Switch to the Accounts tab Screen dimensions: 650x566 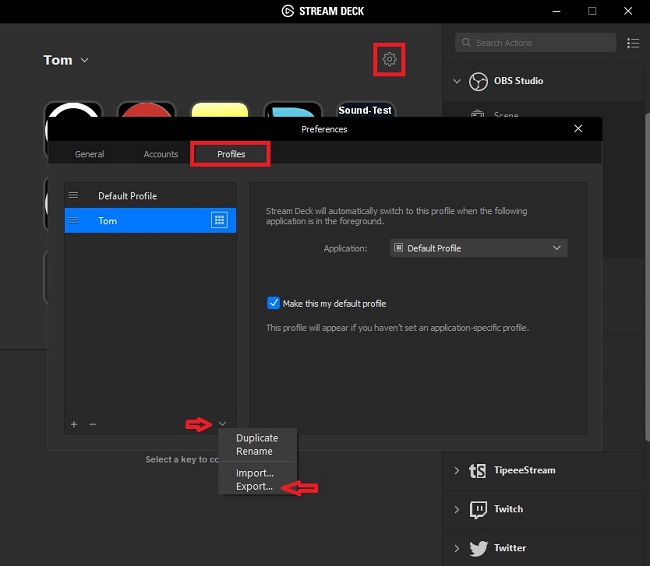coord(161,154)
